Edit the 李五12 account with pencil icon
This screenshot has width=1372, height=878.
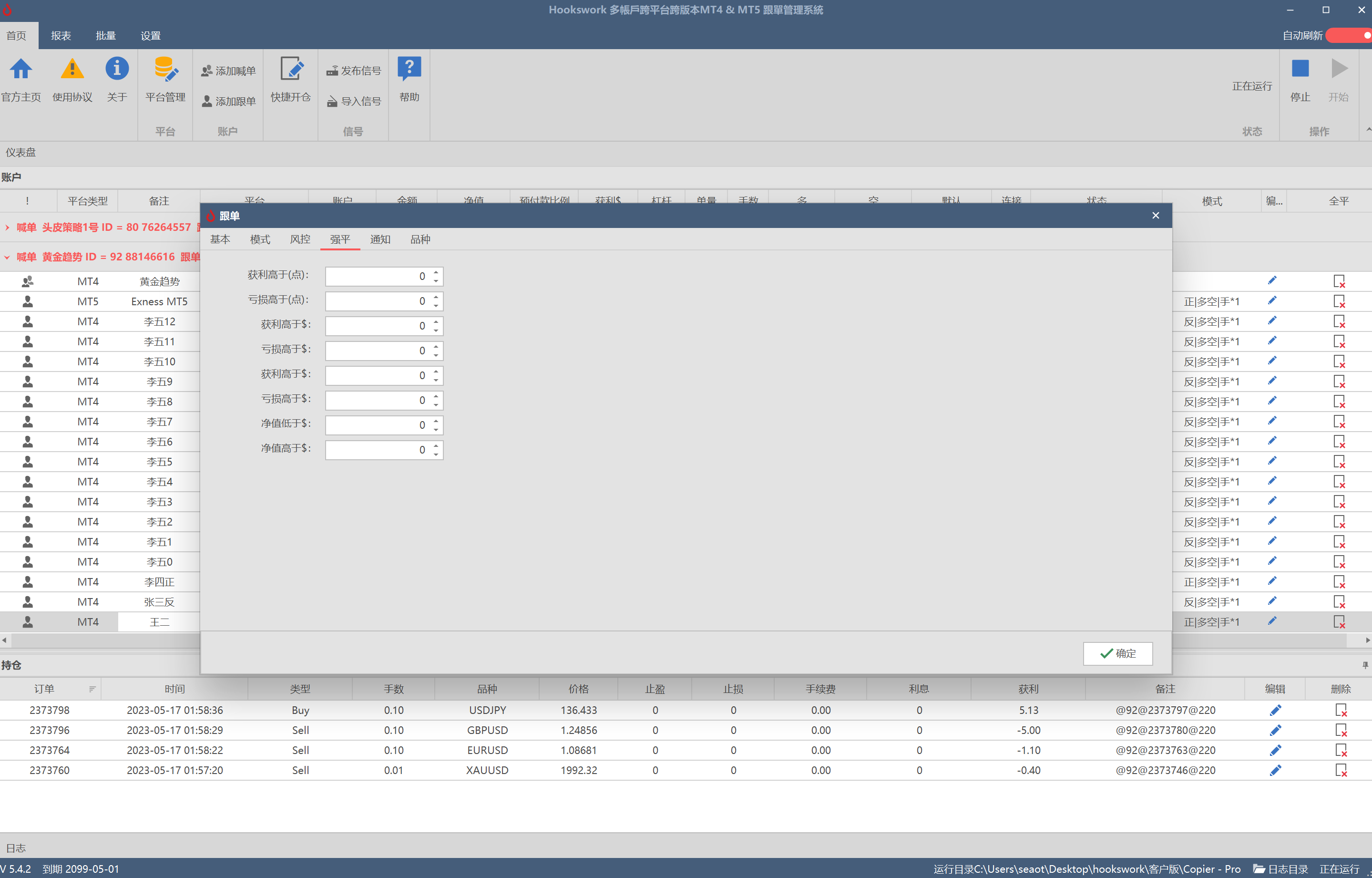pyautogui.click(x=1272, y=320)
